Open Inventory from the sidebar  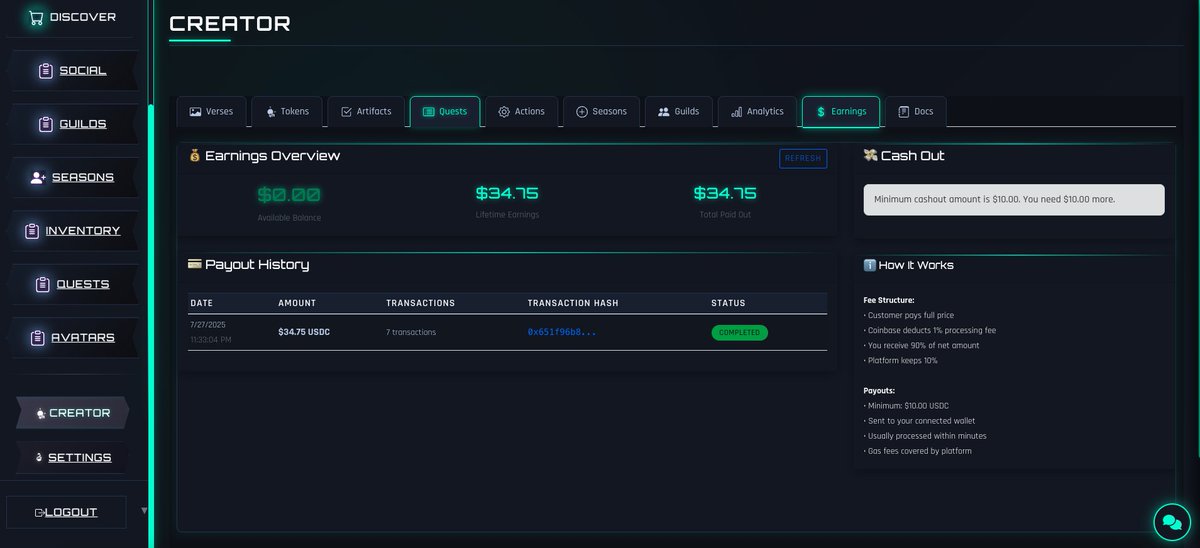(x=71, y=231)
